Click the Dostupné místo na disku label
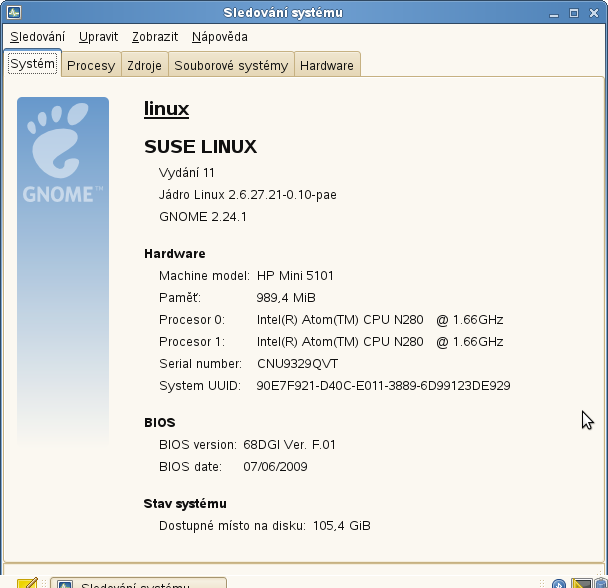Image resolution: width=608 pixels, height=588 pixels. click(232, 526)
